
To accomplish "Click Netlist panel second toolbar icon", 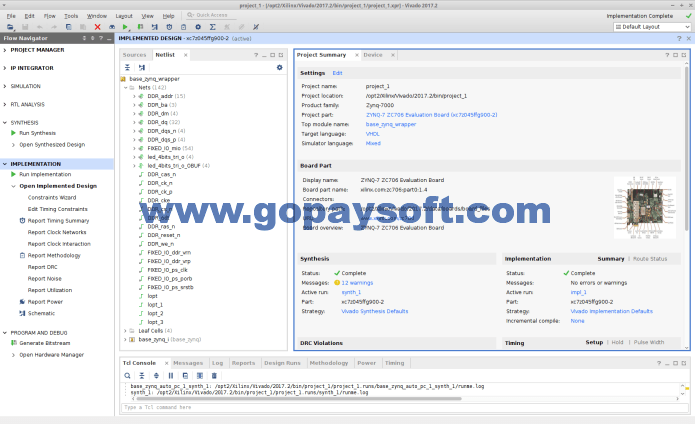I will (x=142, y=67).
